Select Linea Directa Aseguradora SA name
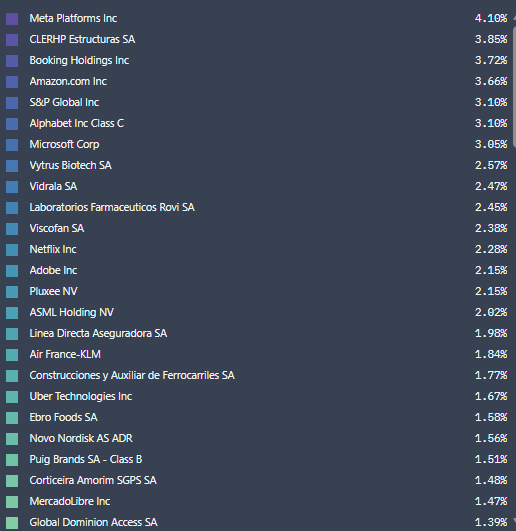This screenshot has width=516, height=531. (98, 333)
